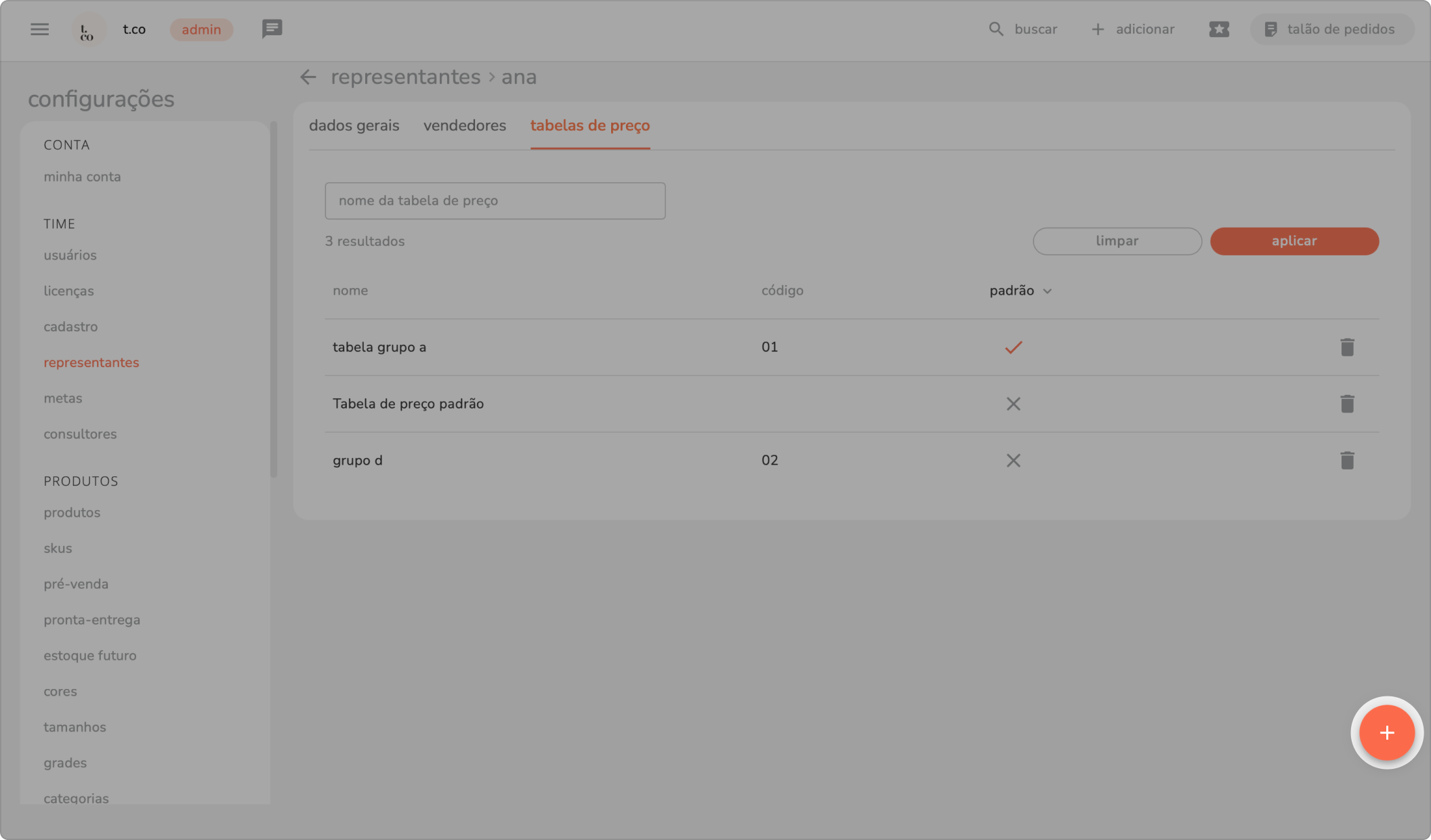Delete grupo d row

(1346, 461)
